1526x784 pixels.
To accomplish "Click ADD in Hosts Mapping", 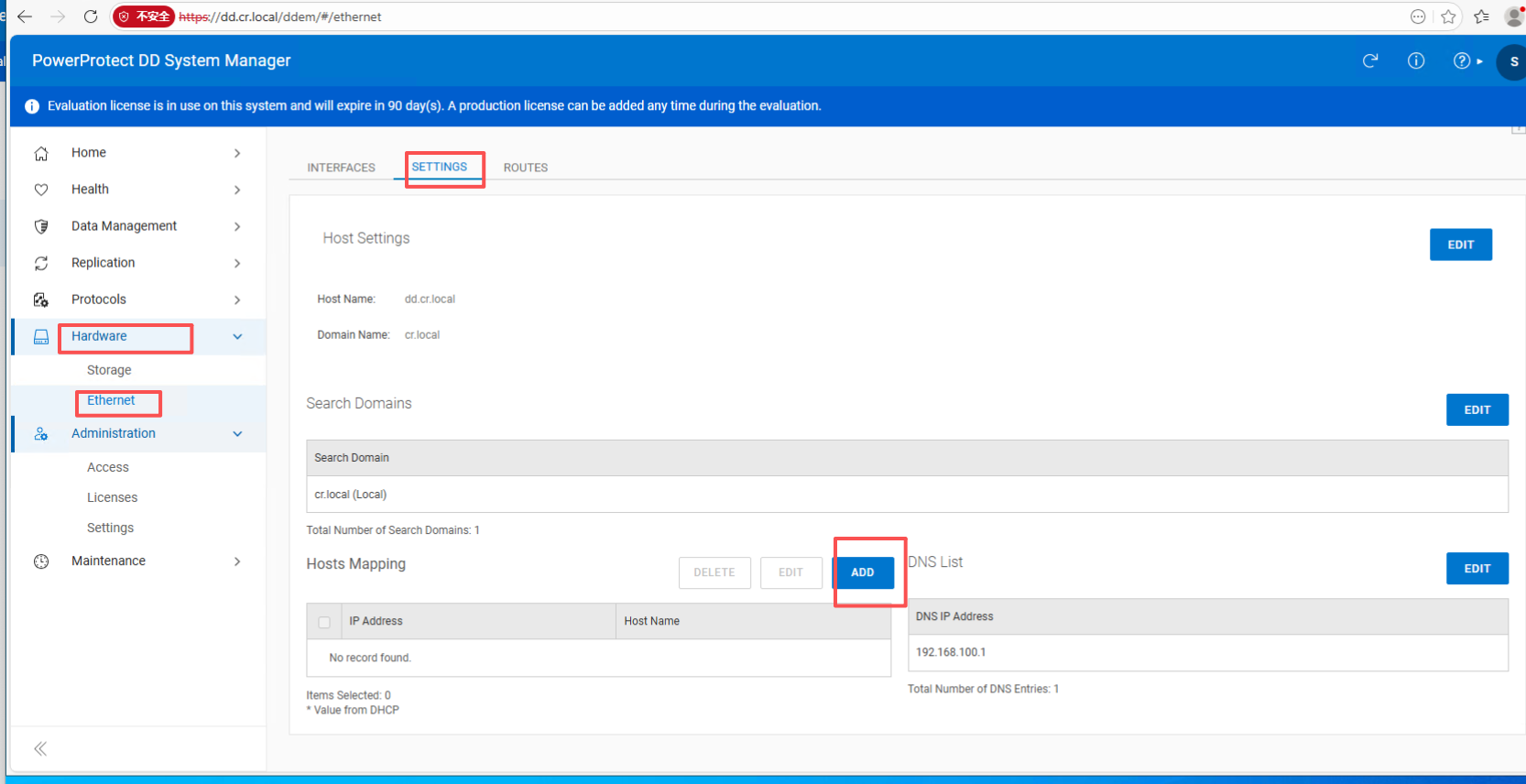I will click(863, 572).
